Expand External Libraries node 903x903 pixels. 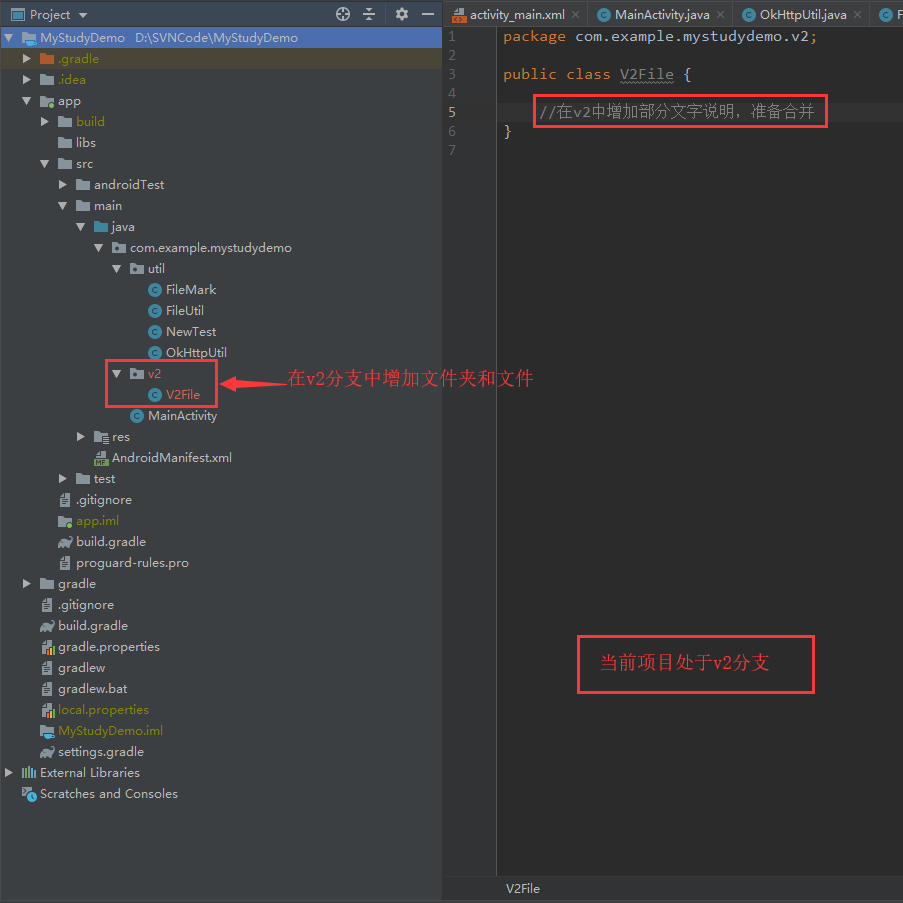[9, 772]
